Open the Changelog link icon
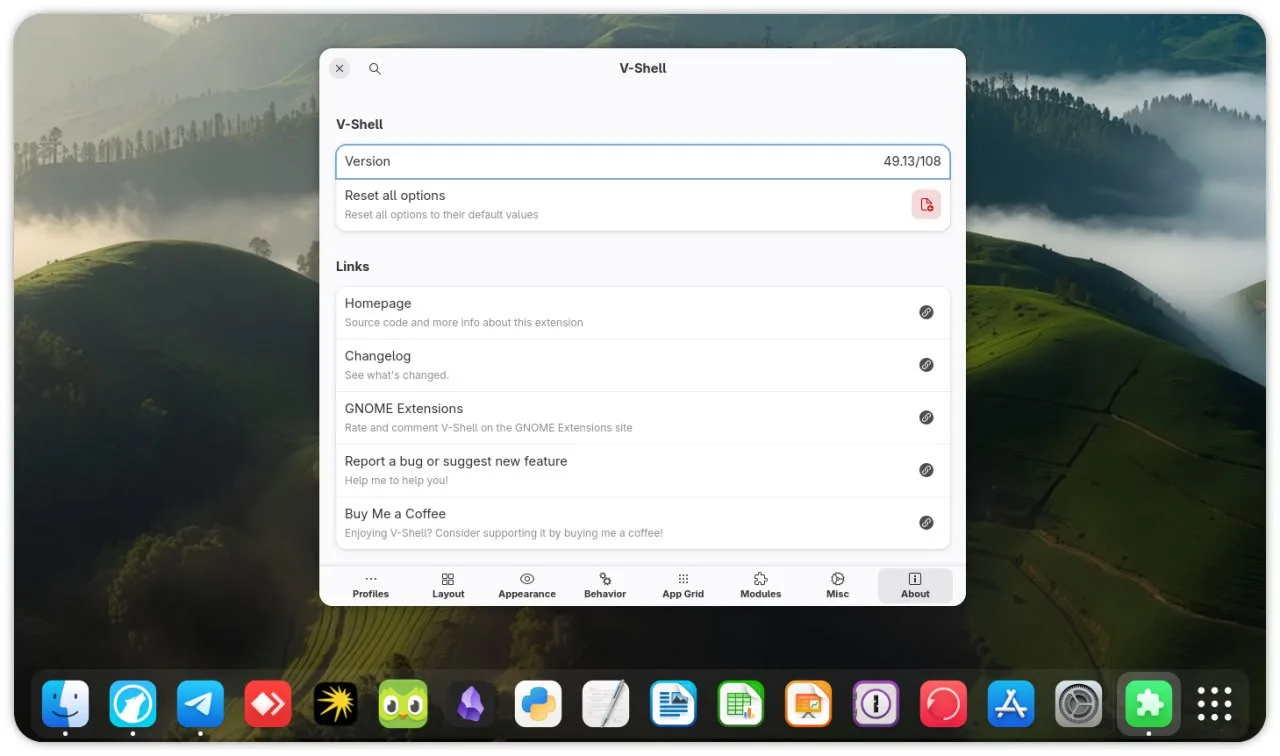 (x=926, y=365)
